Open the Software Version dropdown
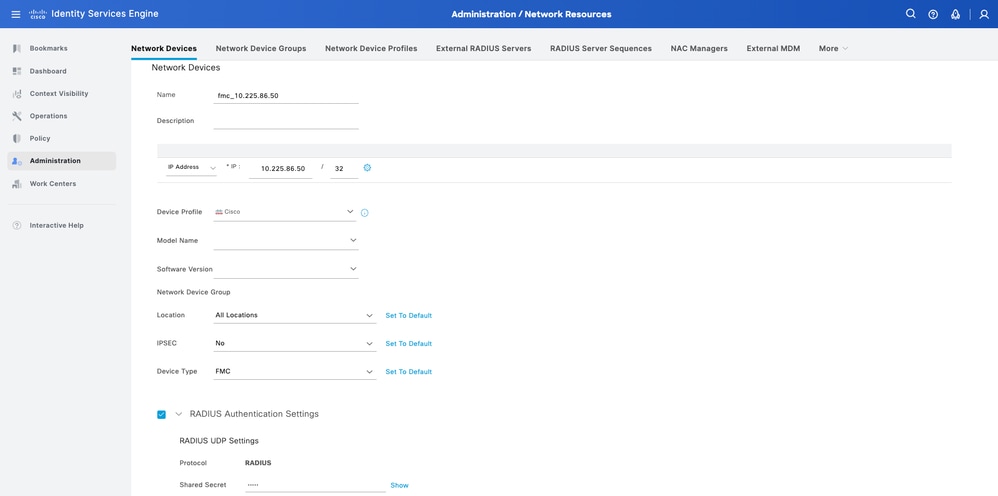This screenshot has width=998, height=496. click(x=286, y=269)
